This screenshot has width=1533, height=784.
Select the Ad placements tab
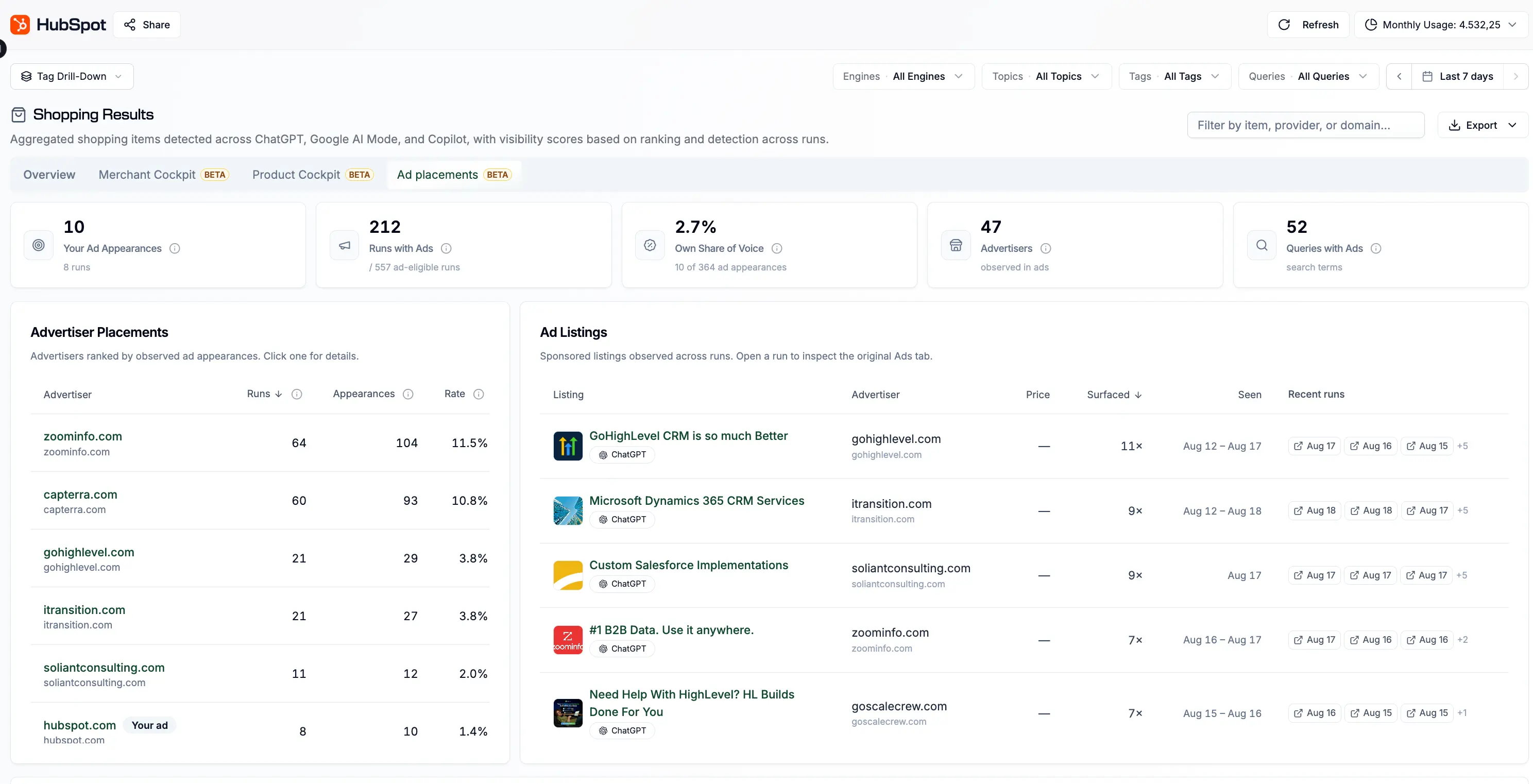[454, 175]
